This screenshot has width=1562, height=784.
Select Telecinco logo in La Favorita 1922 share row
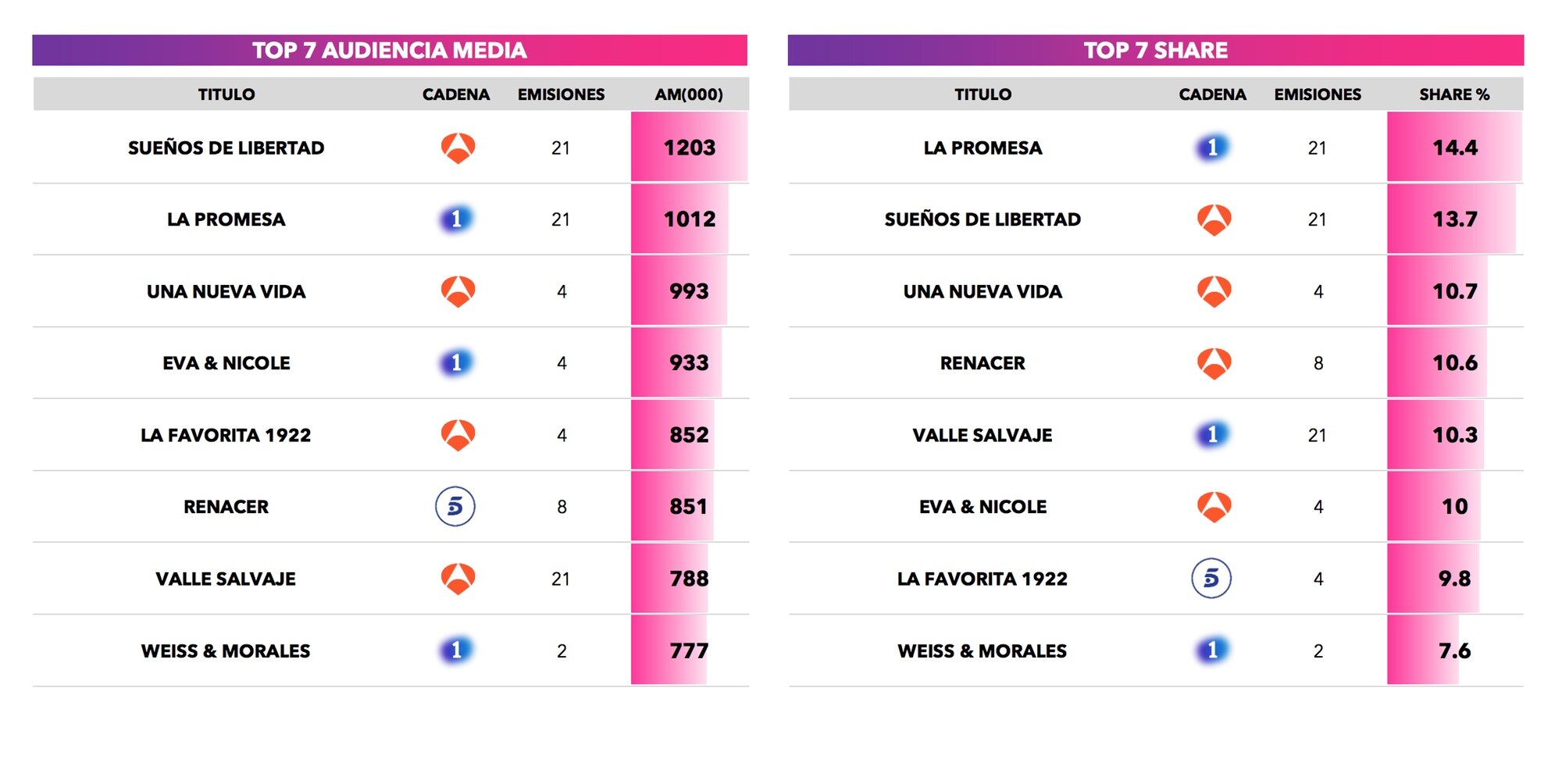1211,579
